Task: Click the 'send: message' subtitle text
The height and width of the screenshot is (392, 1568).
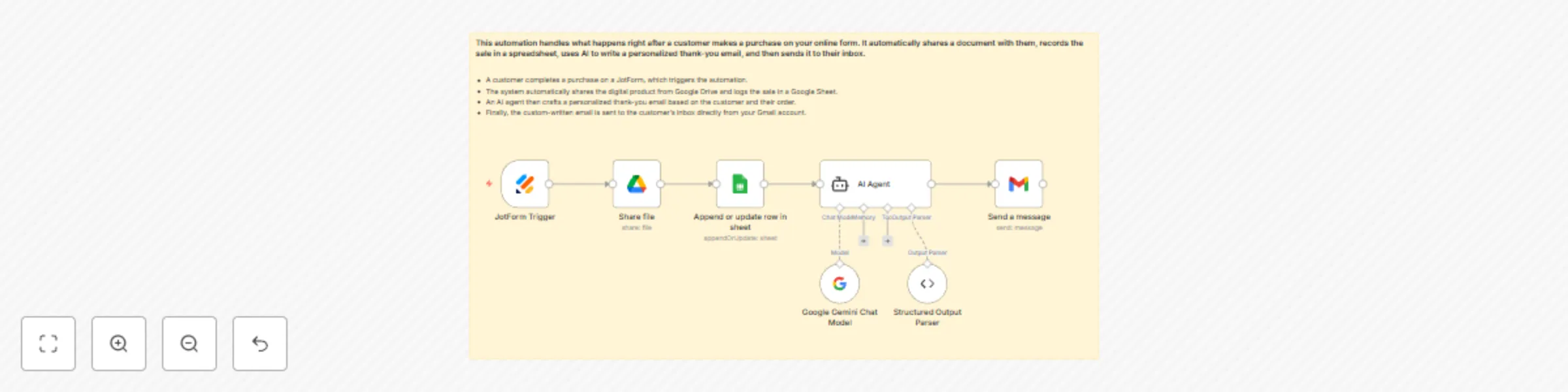Action: 1019,228
